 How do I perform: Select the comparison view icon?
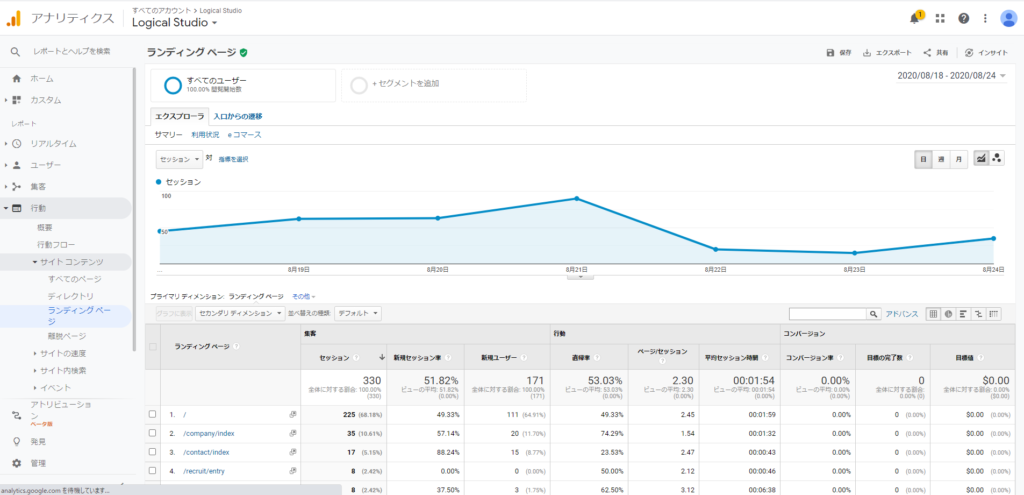click(978, 314)
